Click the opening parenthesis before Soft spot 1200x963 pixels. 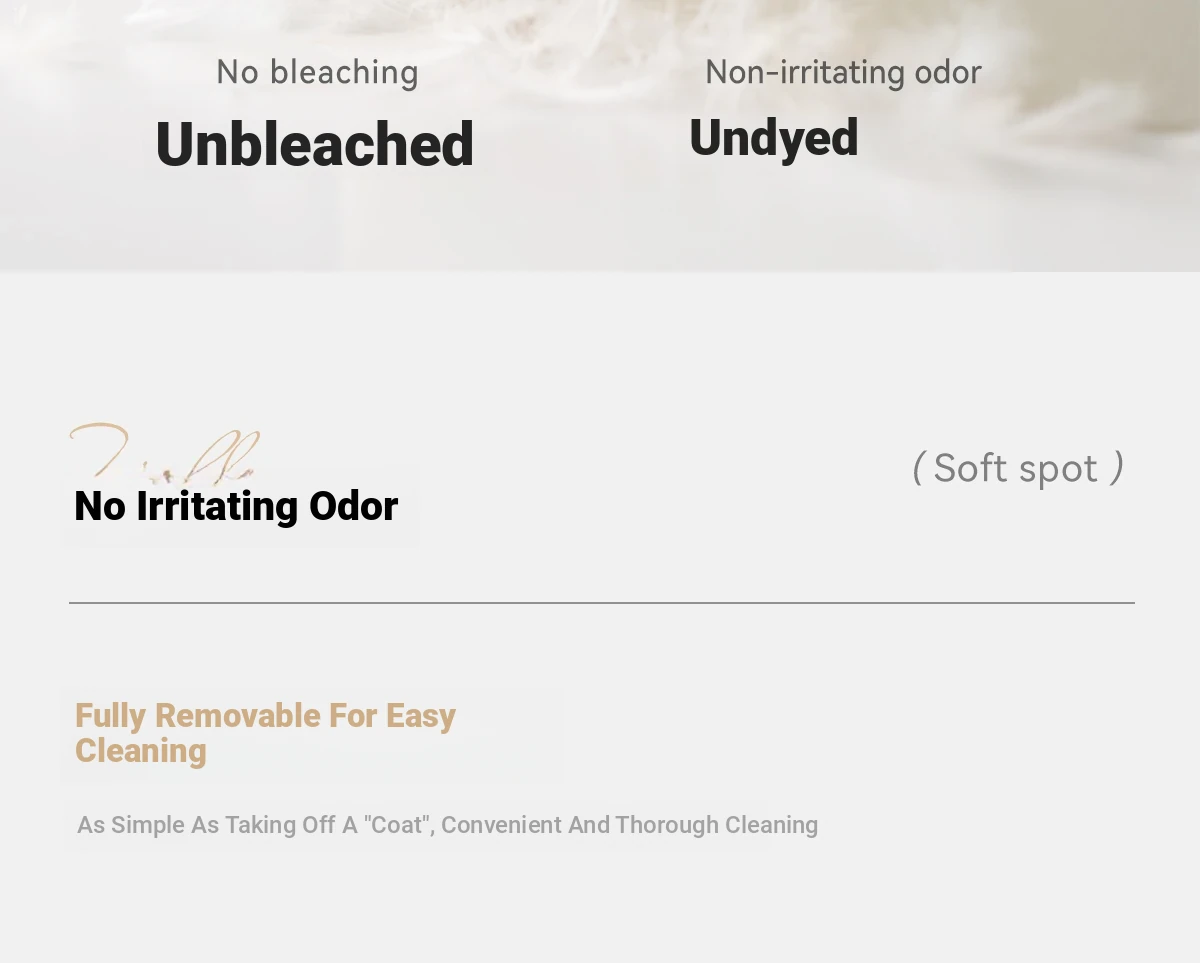[917, 468]
